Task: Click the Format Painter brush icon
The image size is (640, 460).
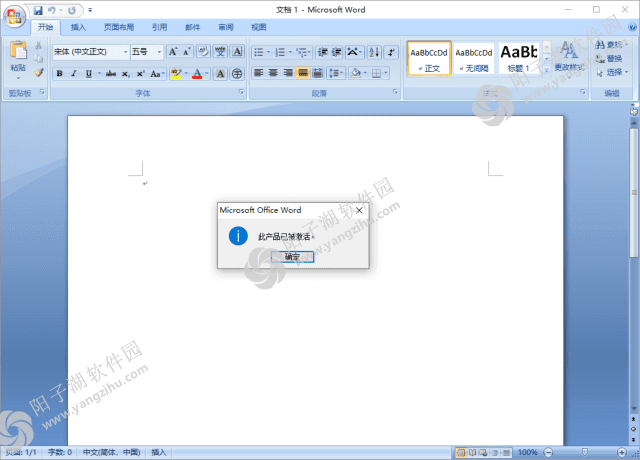Action: pyautogui.click(x=39, y=73)
